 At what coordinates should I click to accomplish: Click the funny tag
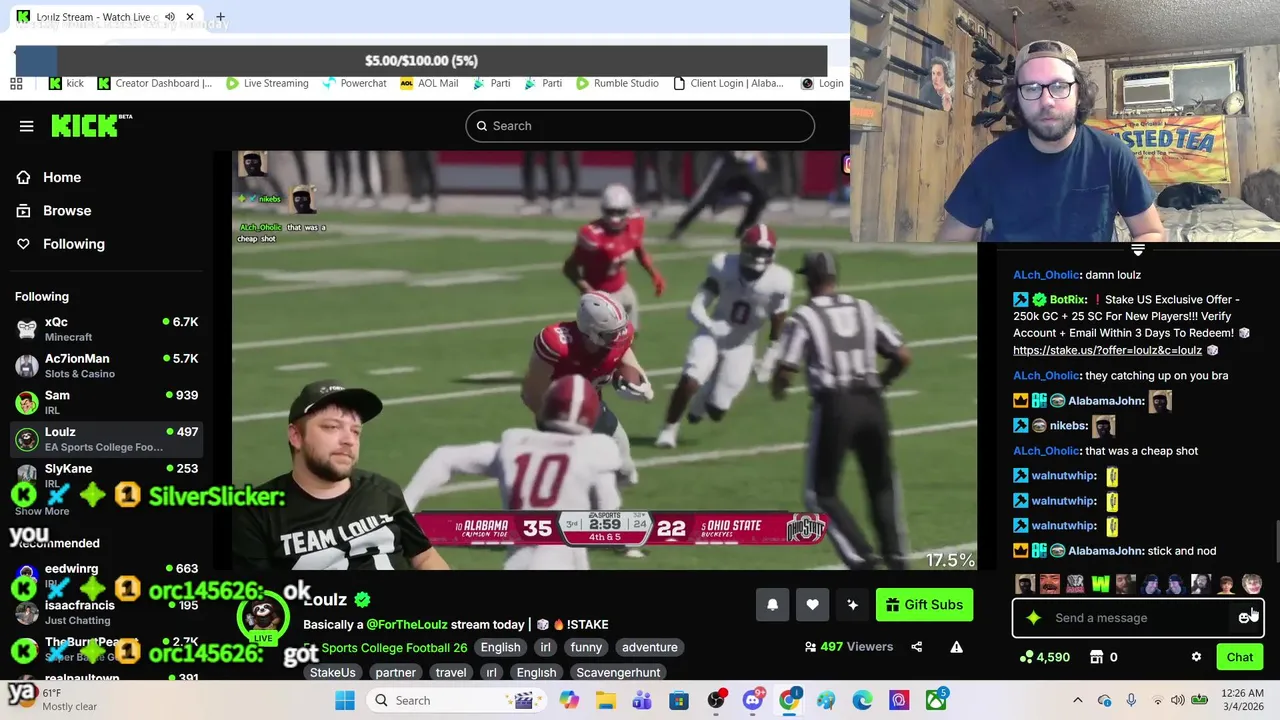[586, 647]
